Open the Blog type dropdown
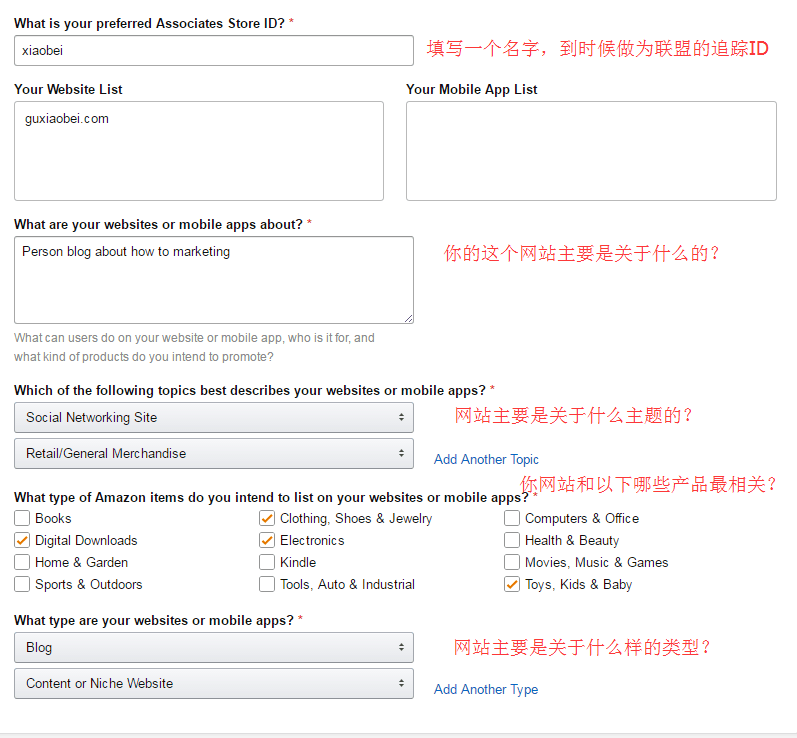797x738 pixels. pos(214,647)
